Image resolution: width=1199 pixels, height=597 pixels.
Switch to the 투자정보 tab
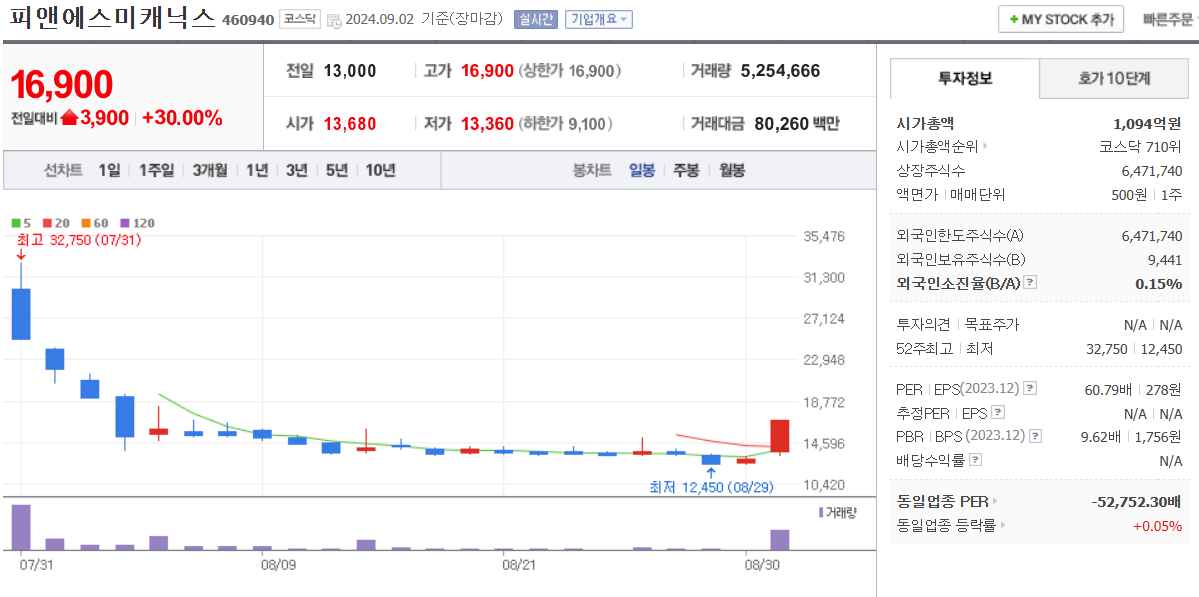click(x=965, y=78)
